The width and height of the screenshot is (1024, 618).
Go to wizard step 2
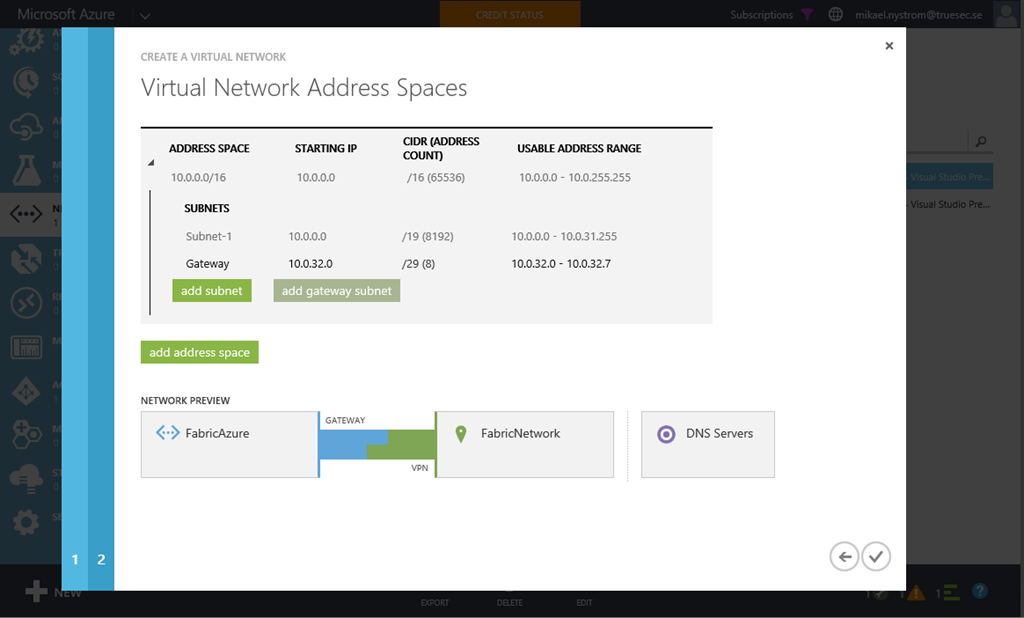(101, 560)
